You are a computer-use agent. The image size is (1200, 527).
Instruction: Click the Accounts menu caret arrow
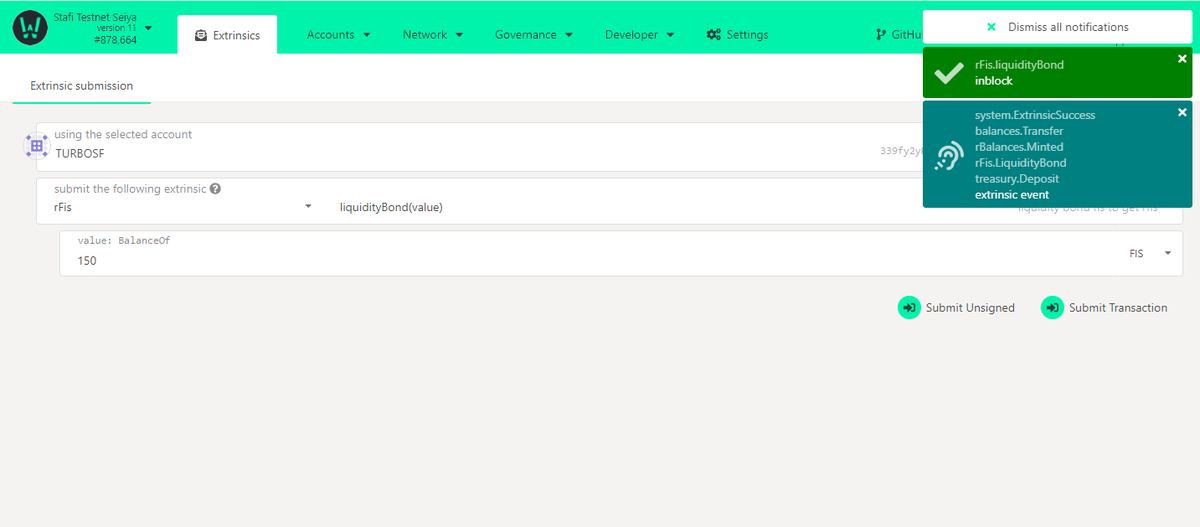click(x=367, y=35)
